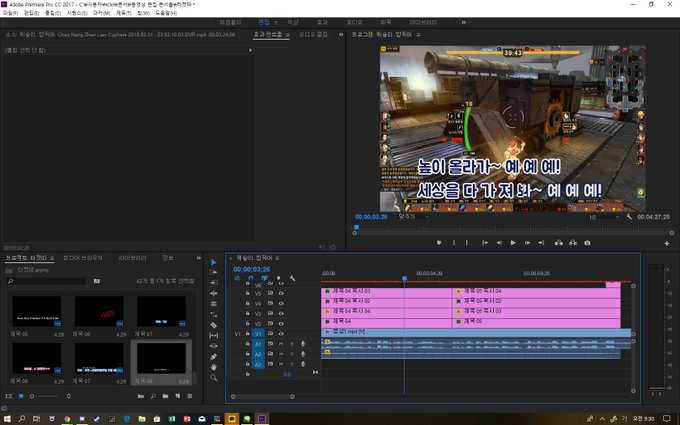Open the zoom level fit dropdown
Image resolution: width=680 pixels, height=425 pixels.
pos(414,217)
